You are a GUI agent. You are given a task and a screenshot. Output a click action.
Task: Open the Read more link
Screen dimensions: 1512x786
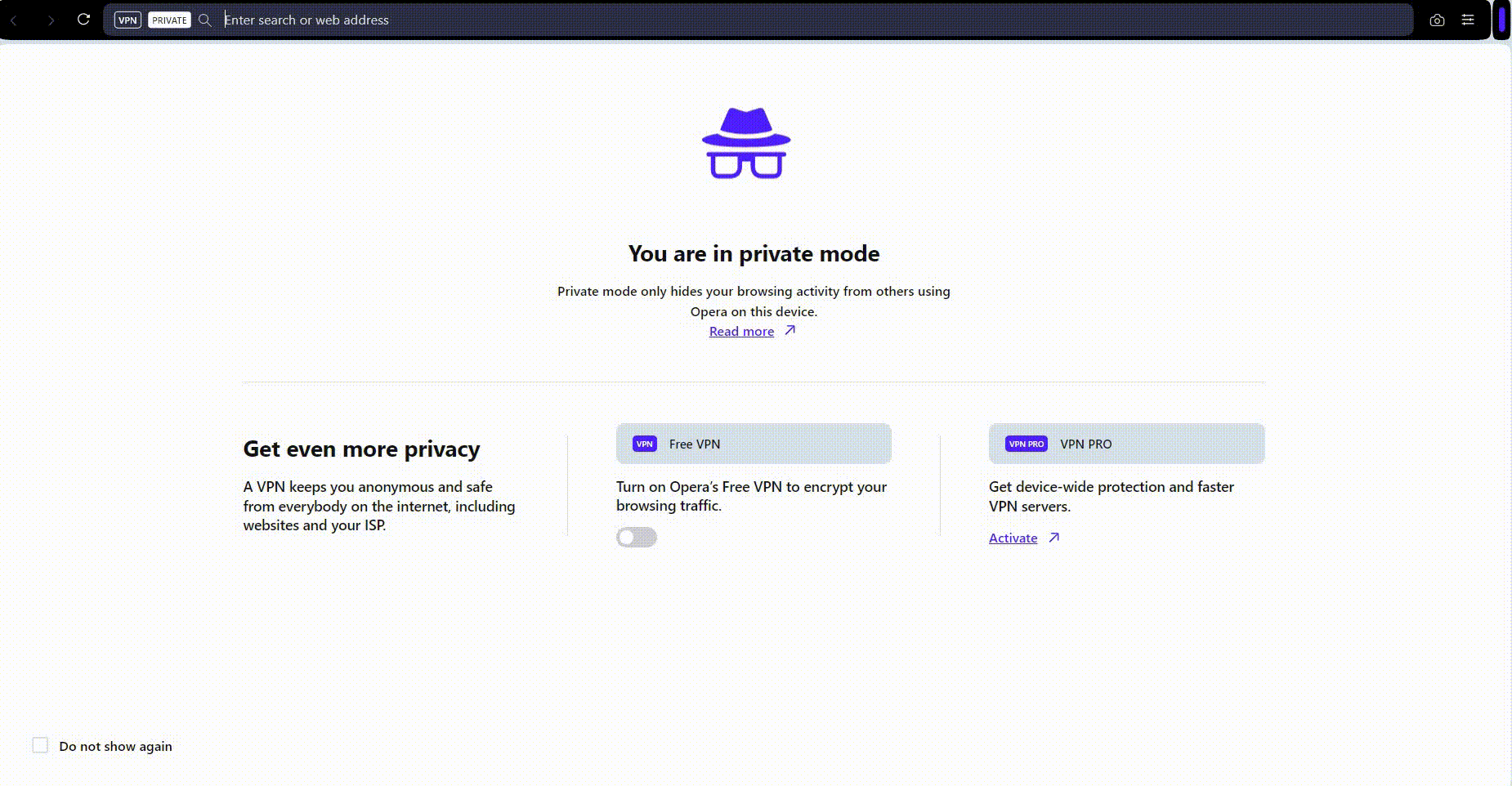pyautogui.click(x=741, y=331)
